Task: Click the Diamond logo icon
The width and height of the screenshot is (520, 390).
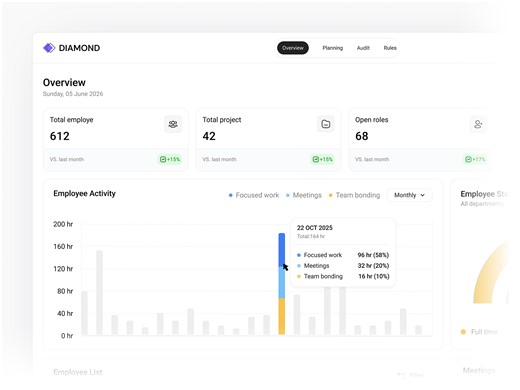Action: [49, 48]
